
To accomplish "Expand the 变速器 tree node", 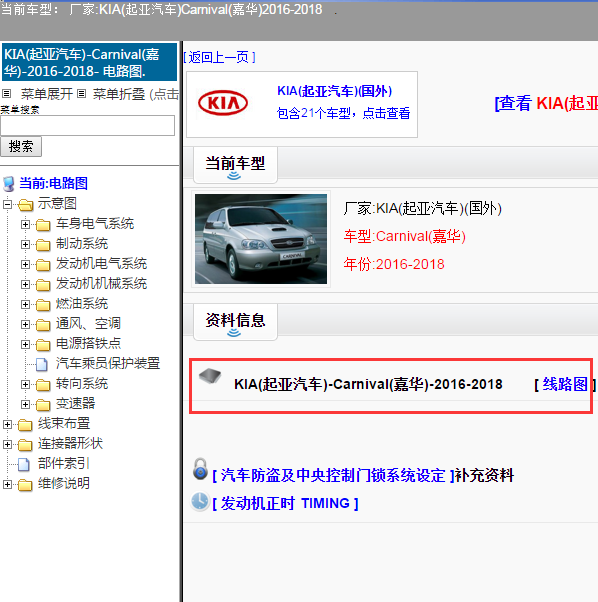I will pyautogui.click(x=25, y=404).
